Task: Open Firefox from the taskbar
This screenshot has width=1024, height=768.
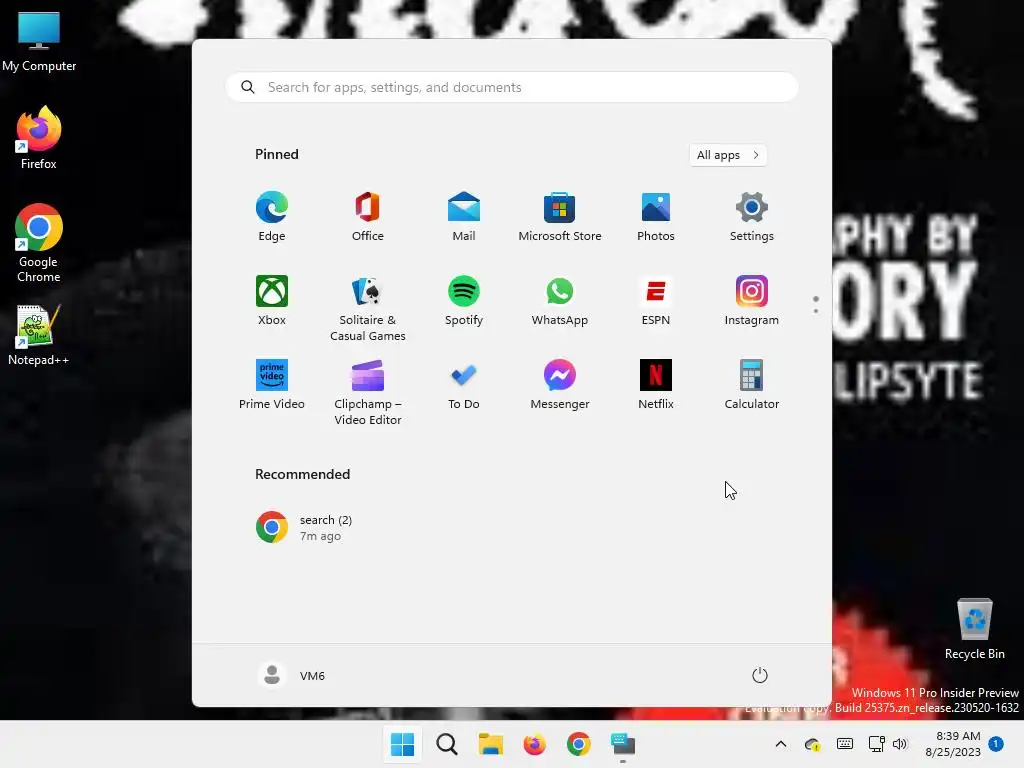Action: click(534, 744)
